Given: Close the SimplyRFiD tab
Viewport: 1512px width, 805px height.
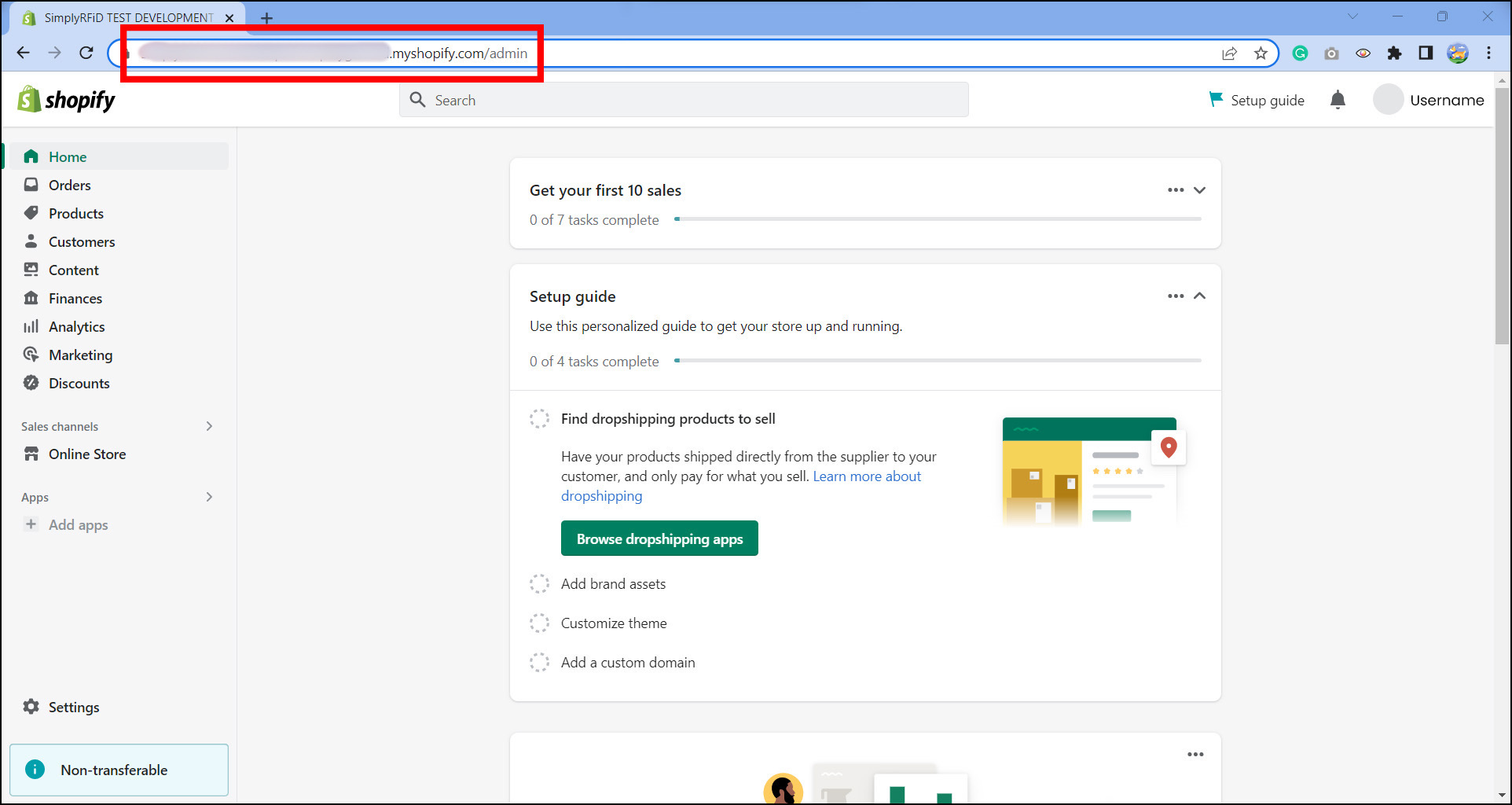Looking at the screenshot, I should click(229, 17).
